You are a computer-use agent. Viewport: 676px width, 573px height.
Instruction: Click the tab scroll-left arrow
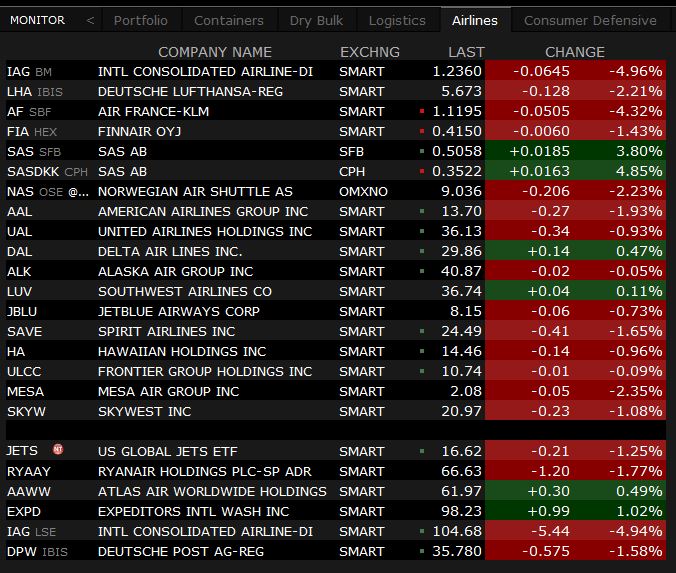90,20
